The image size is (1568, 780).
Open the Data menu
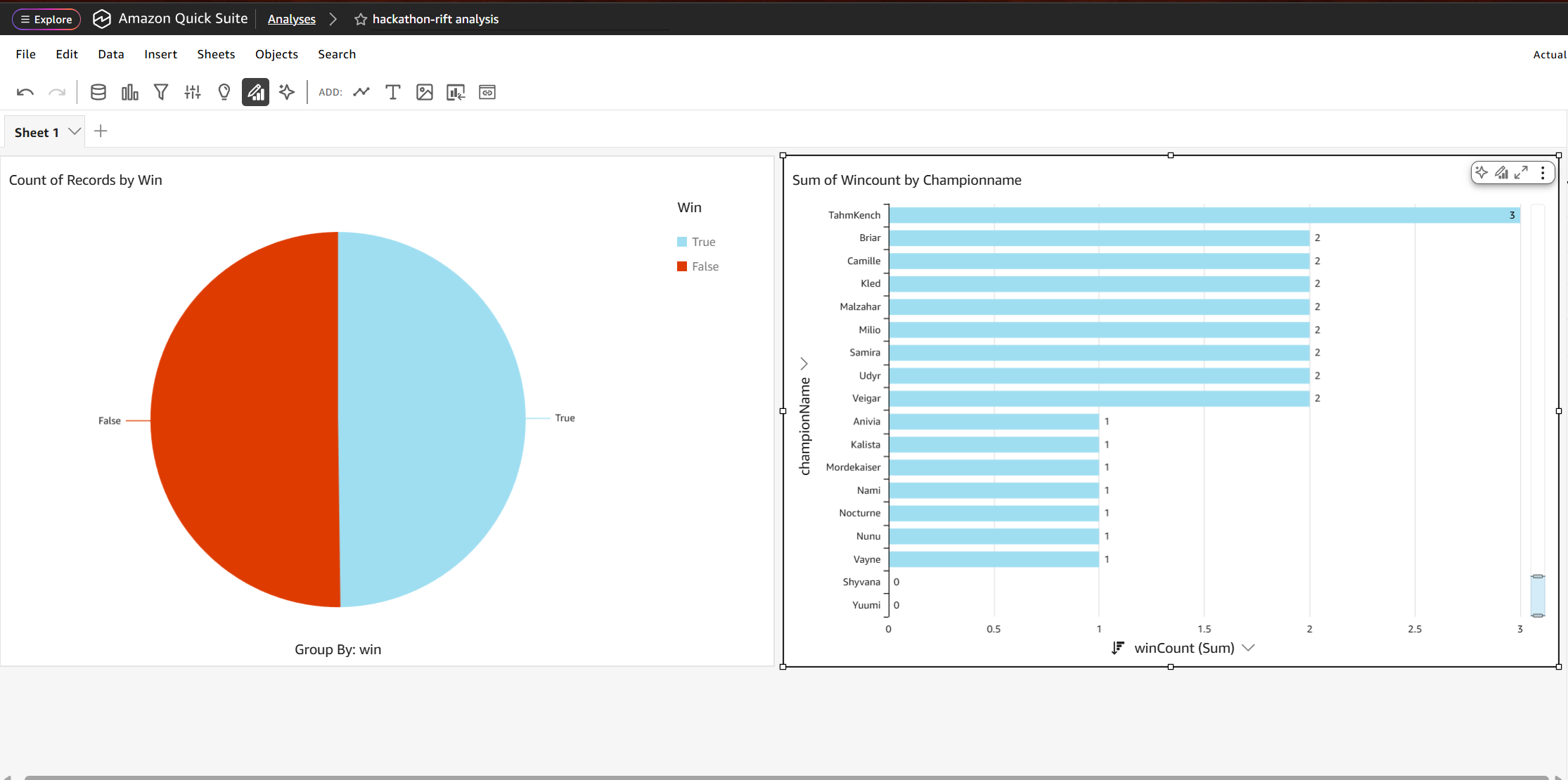(111, 54)
